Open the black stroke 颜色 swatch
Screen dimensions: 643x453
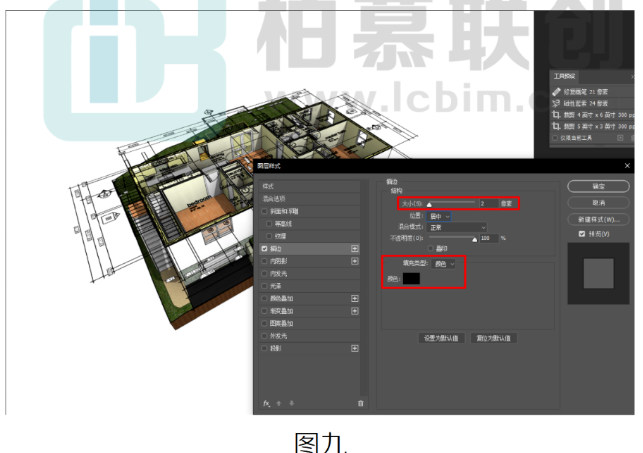pyautogui.click(x=411, y=279)
